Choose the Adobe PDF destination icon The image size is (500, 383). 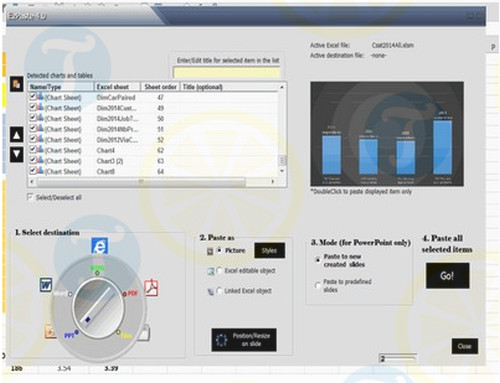point(151,288)
